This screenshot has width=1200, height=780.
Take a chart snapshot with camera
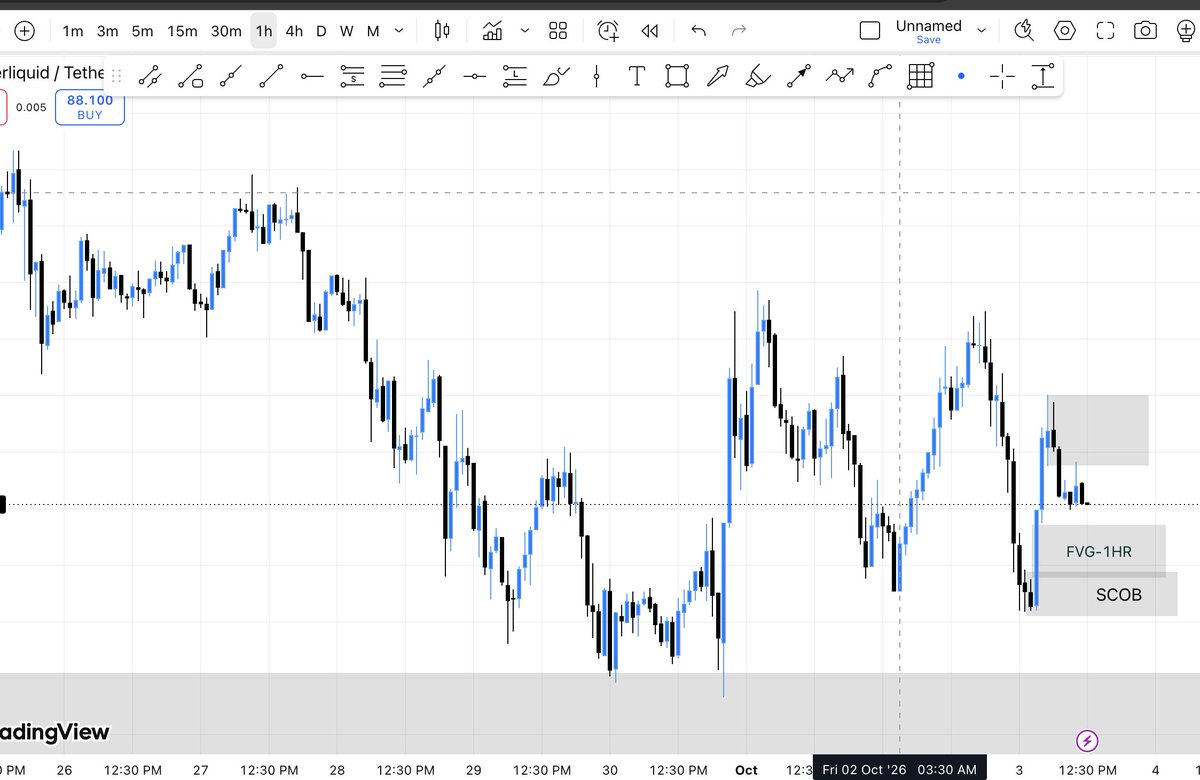1145,31
